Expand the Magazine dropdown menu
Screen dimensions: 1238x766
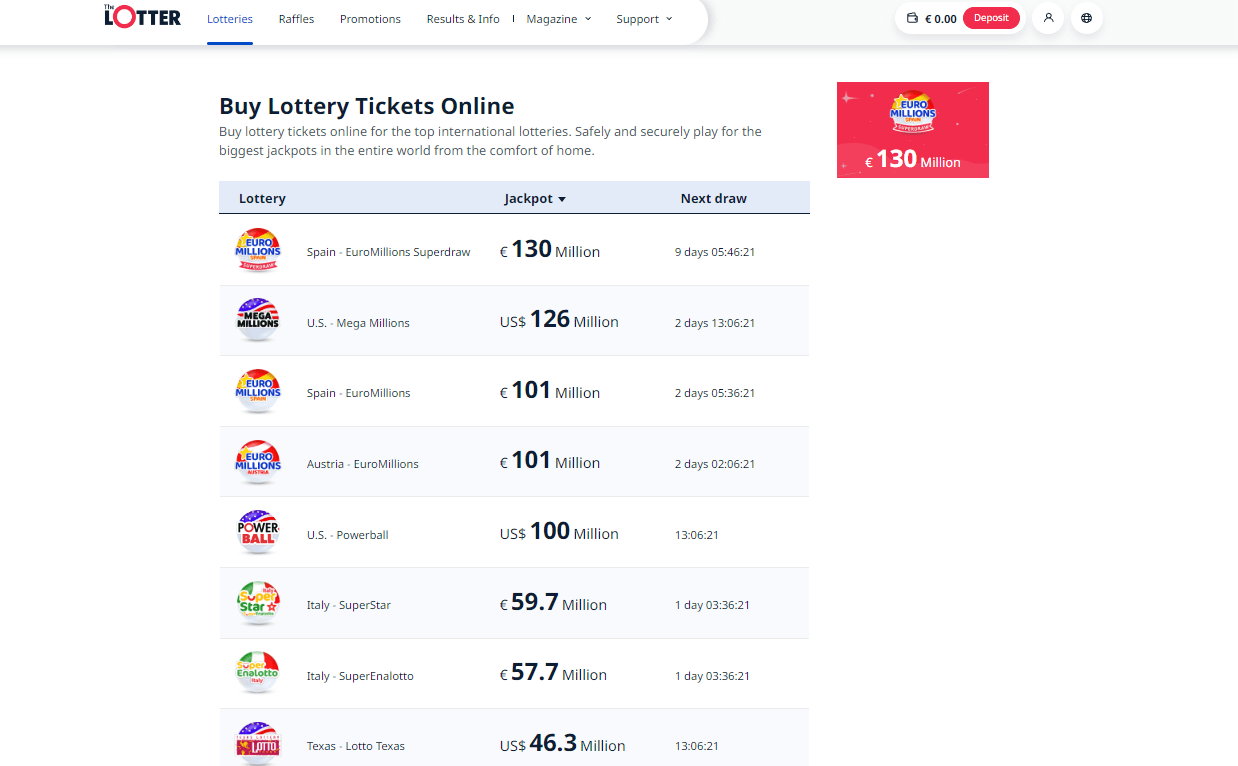click(557, 18)
